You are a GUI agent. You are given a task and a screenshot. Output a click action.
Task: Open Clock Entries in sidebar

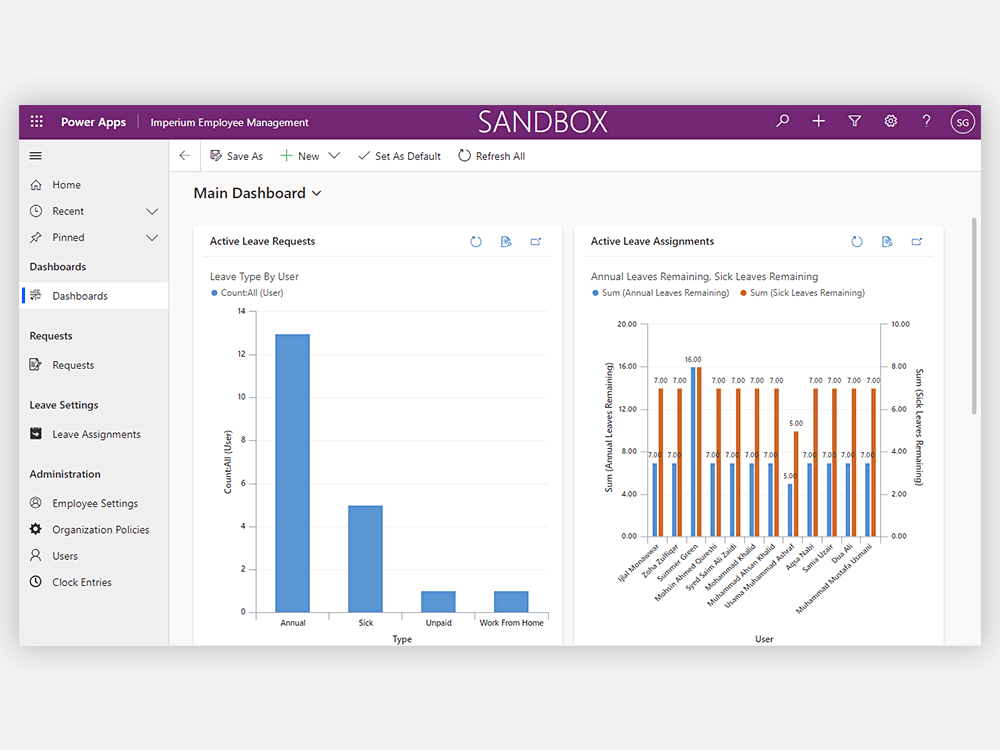[x=94, y=582]
